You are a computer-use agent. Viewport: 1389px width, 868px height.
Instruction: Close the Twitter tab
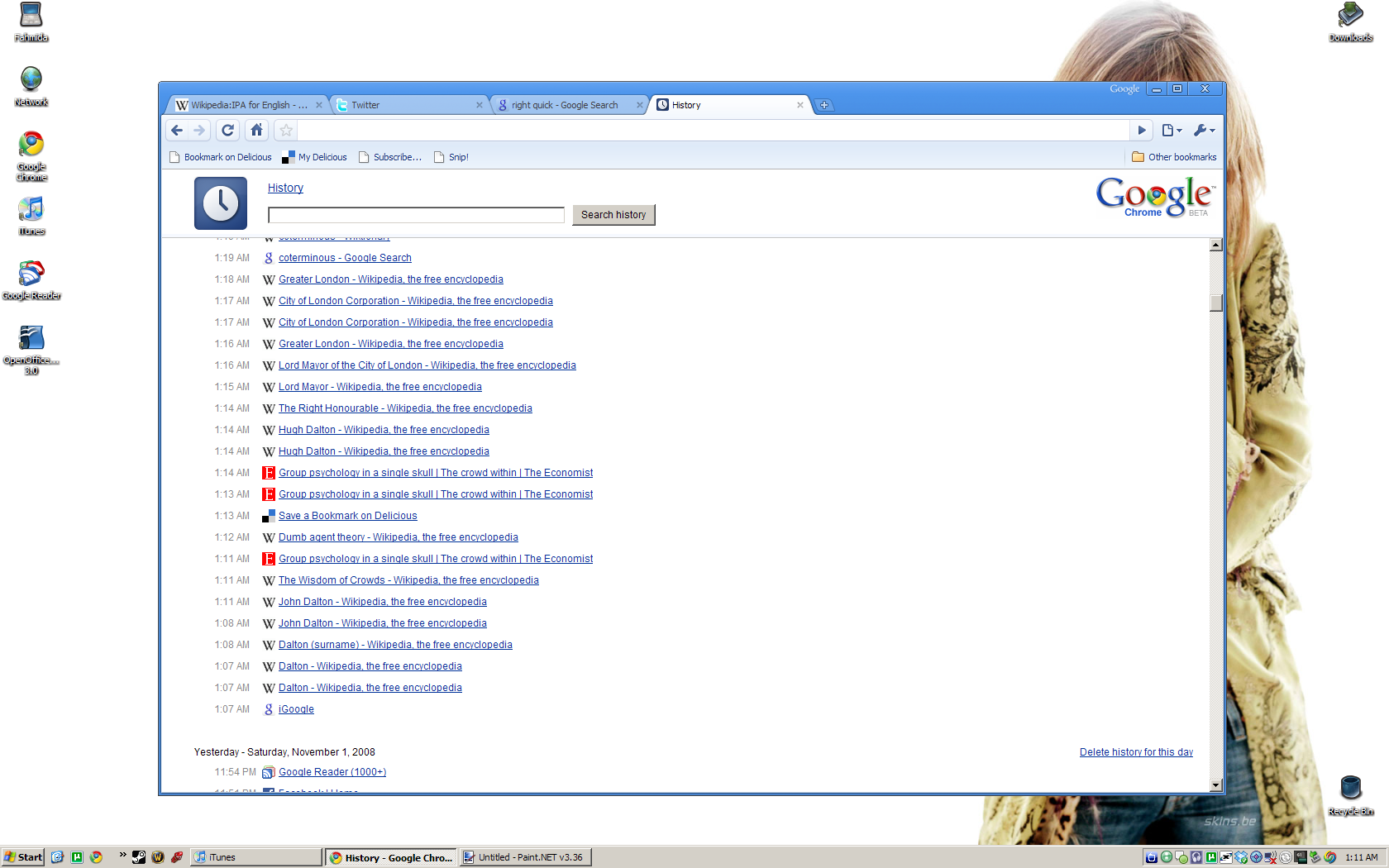[x=479, y=105]
